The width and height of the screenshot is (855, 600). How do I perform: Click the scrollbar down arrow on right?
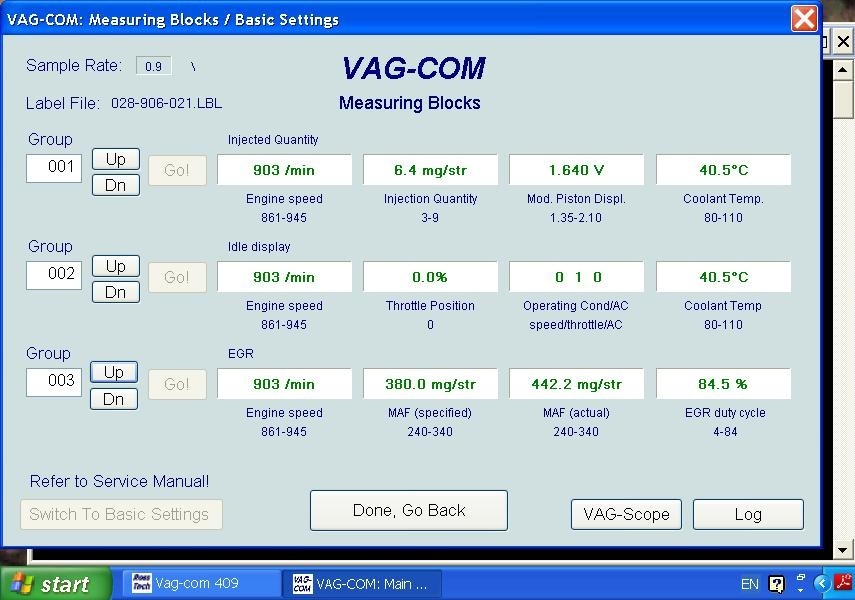(x=842, y=548)
